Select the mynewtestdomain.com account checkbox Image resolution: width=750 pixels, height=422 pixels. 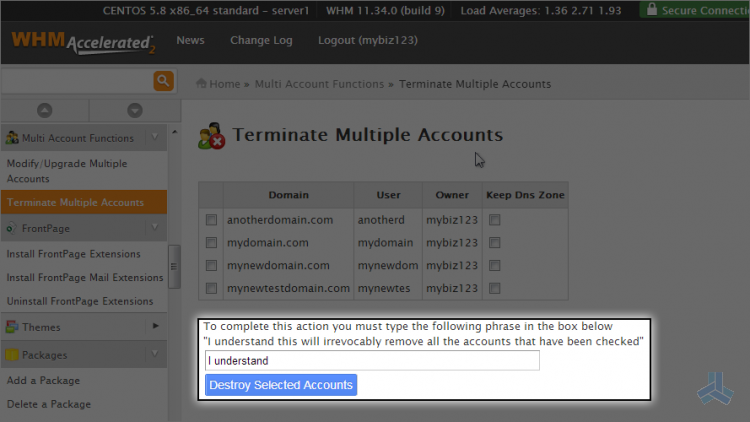(211, 289)
